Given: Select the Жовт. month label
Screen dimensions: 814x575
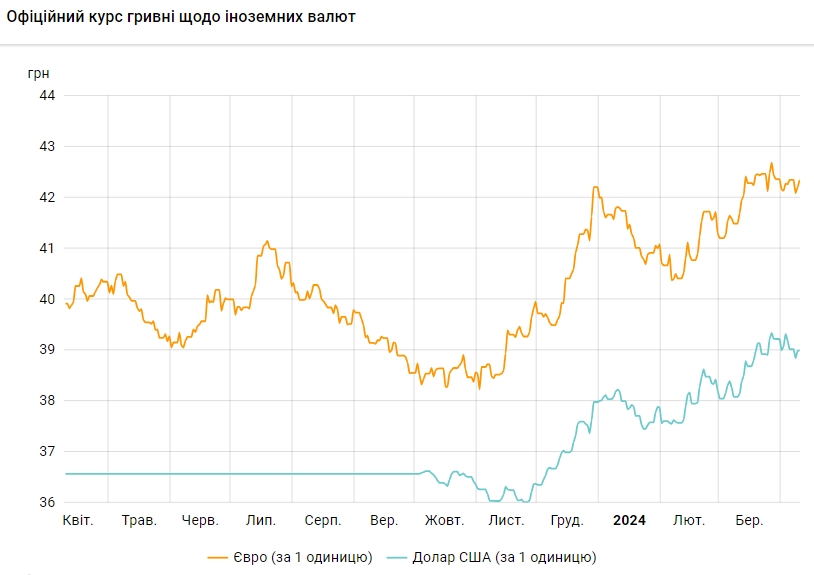Looking at the screenshot, I should [x=445, y=521].
